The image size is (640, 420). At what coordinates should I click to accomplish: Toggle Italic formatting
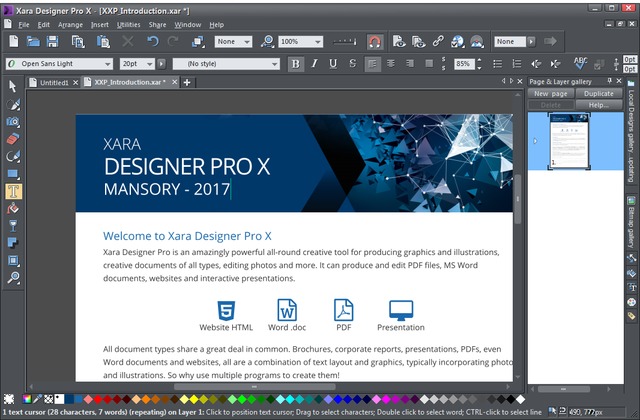[314, 64]
